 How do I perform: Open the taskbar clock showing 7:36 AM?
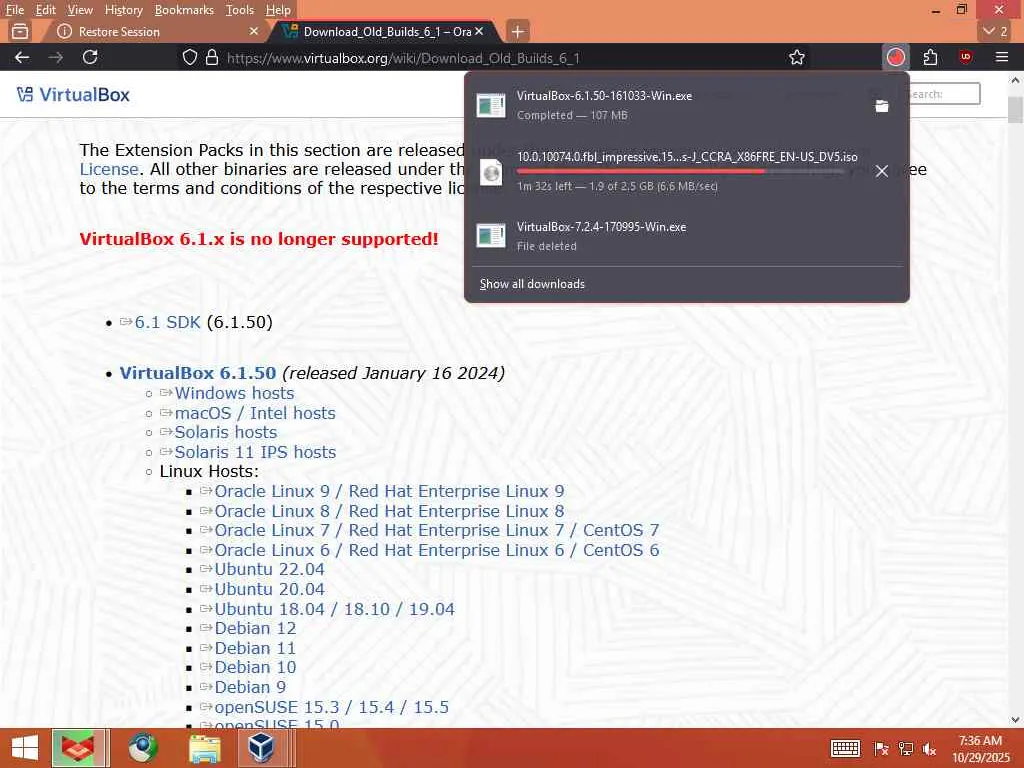click(x=980, y=748)
